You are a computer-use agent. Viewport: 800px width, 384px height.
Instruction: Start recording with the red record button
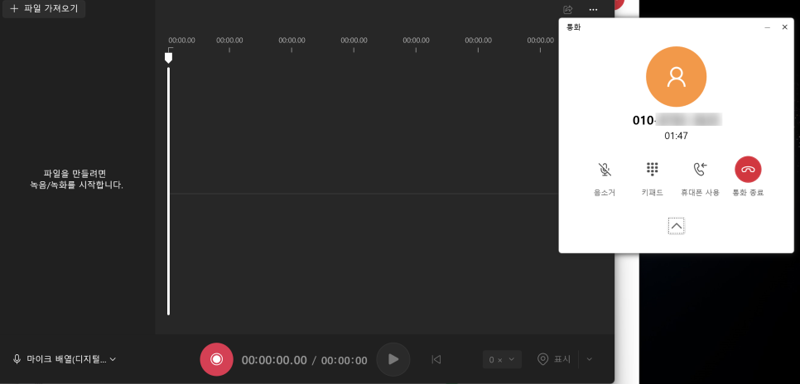(216, 360)
